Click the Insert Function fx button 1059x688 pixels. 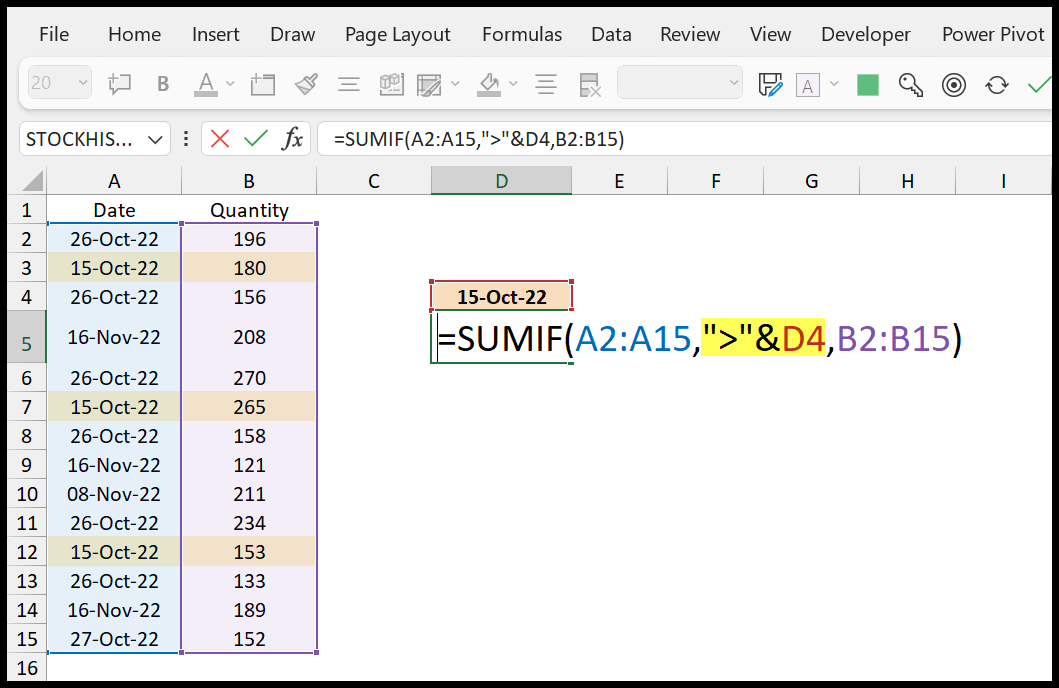click(292, 139)
